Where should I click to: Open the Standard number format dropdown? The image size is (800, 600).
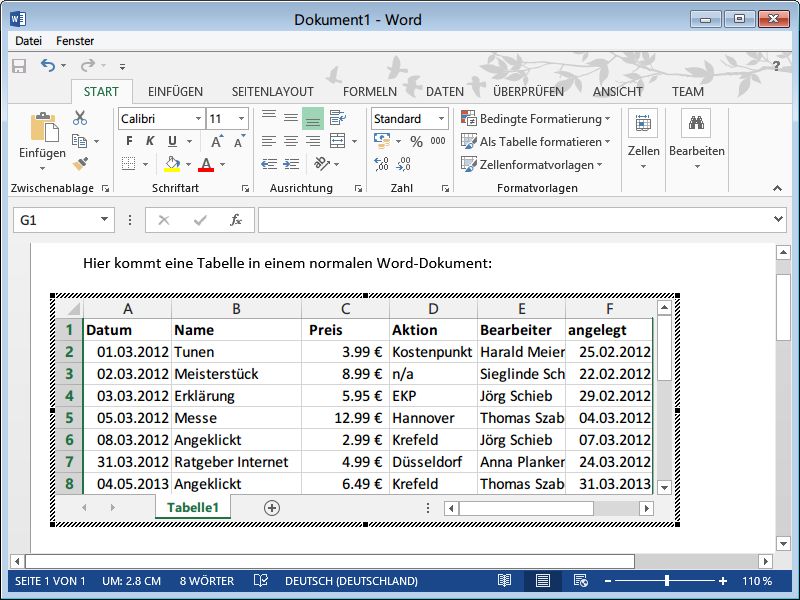pos(441,119)
